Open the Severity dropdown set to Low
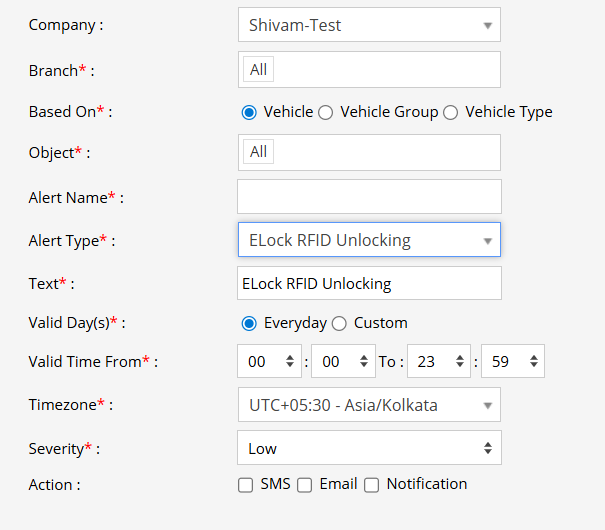Image resolution: width=605 pixels, height=530 pixels. point(368,448)
